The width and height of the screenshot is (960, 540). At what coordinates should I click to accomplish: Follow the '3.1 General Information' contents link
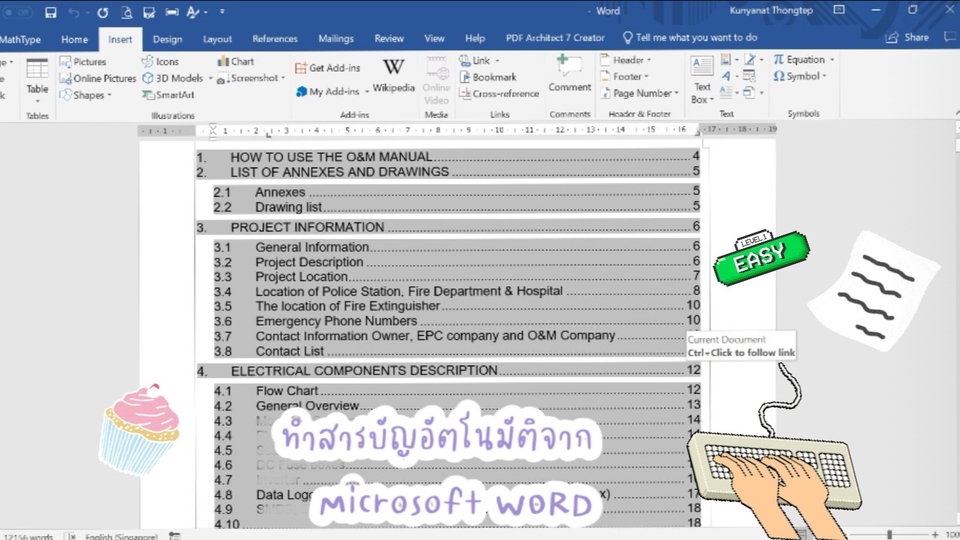pos(457,247)
